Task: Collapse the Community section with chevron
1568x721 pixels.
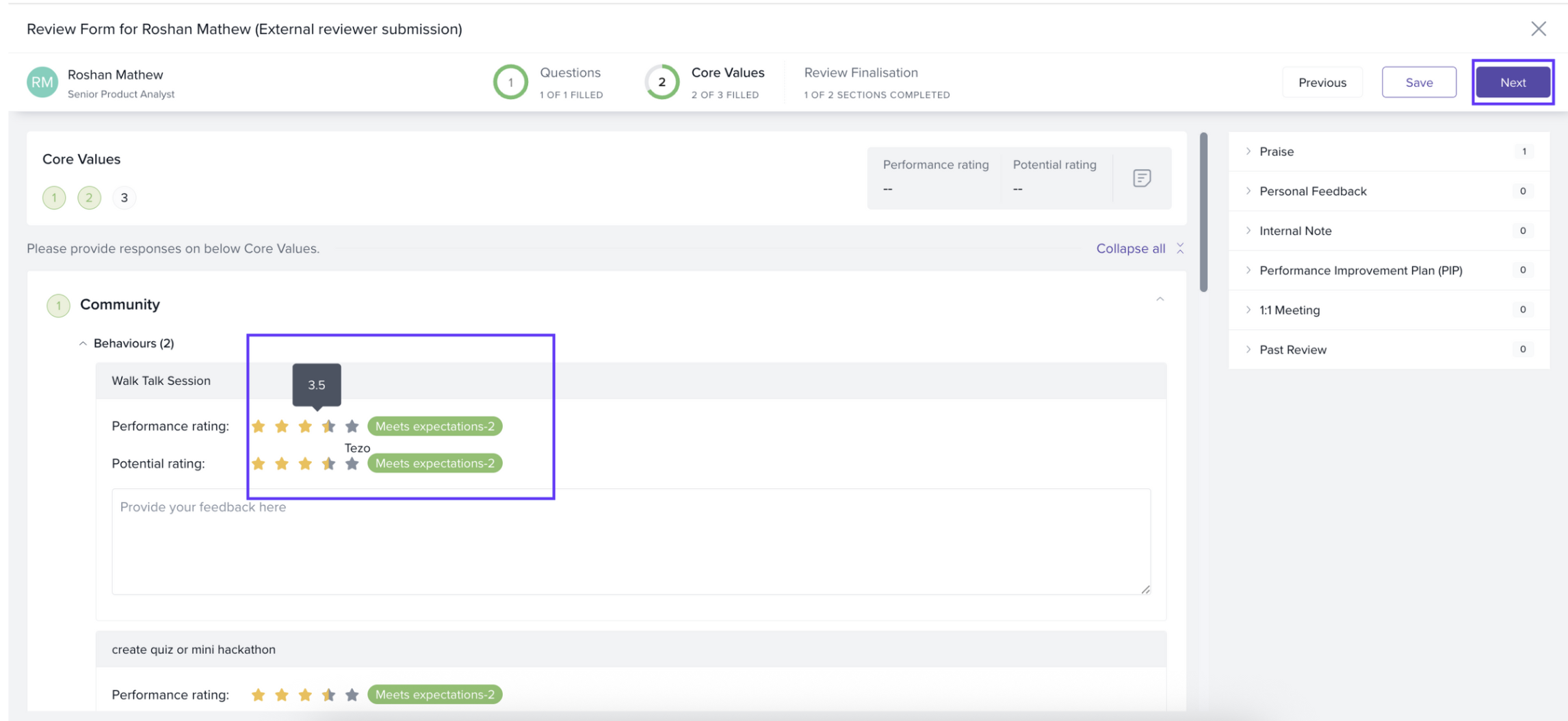Action: (x=1160, y=300)
